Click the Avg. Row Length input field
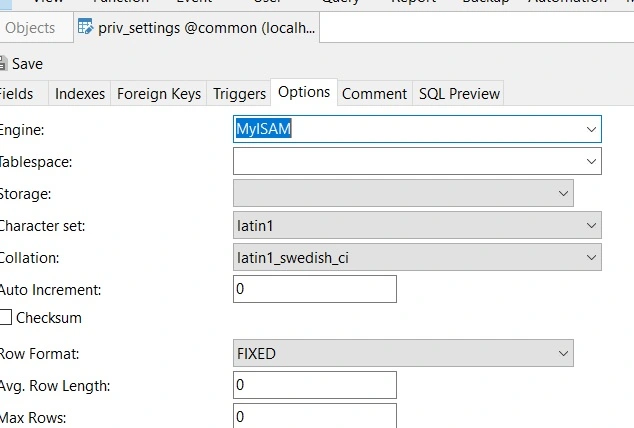This screenshot has width=634, height=428. point(315,385)
